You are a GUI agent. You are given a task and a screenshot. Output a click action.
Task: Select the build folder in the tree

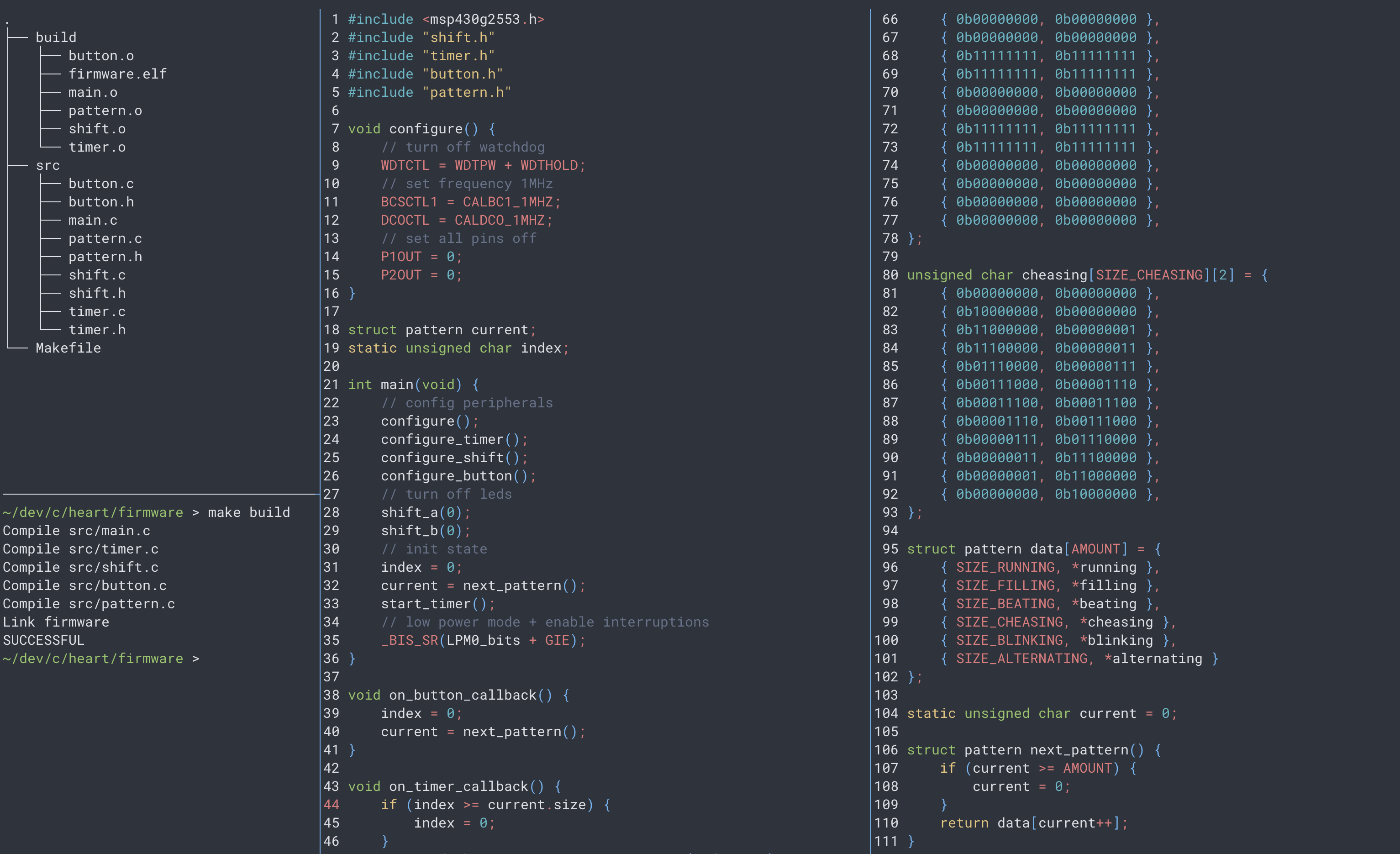tap(56, 37)
